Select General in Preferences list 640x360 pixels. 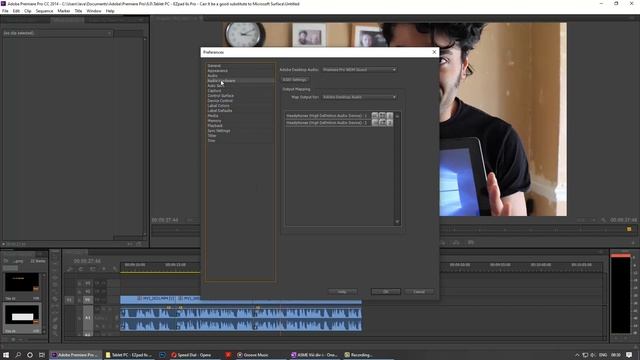pyautogui.click(x=214, y=66)
